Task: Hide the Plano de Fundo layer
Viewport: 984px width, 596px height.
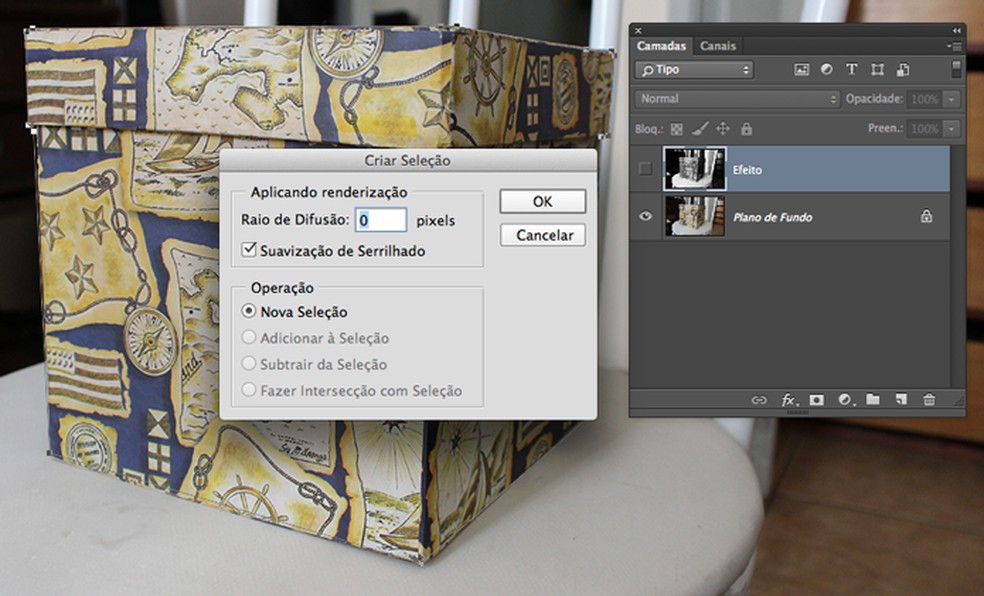Action: (645, 216)
